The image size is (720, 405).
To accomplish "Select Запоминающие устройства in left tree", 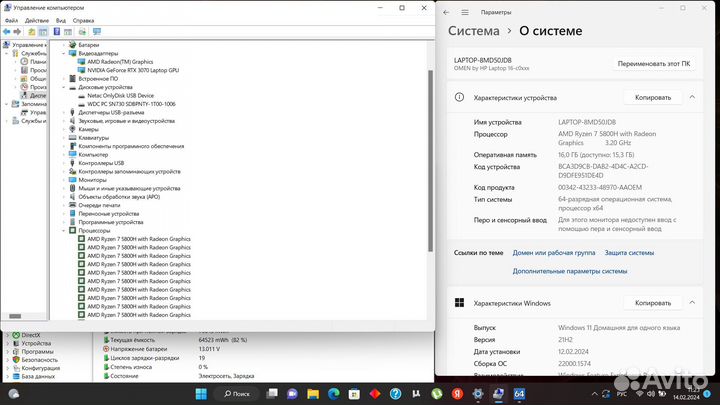I will pos(34,104).
